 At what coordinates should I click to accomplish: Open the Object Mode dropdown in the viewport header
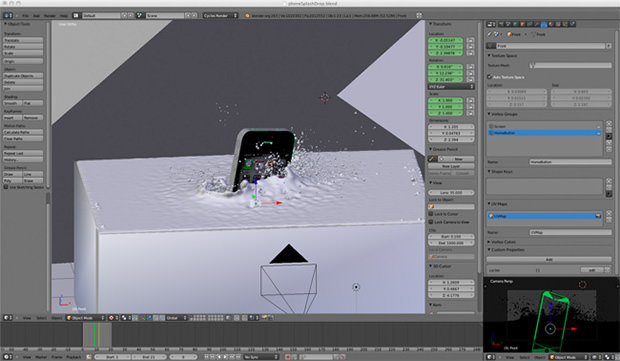coord(85,318)
